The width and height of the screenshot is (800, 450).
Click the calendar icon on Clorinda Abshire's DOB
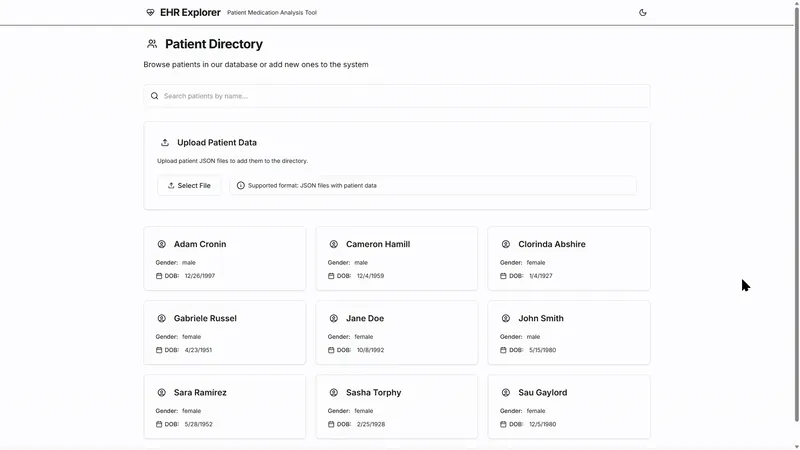click(503, 276)
